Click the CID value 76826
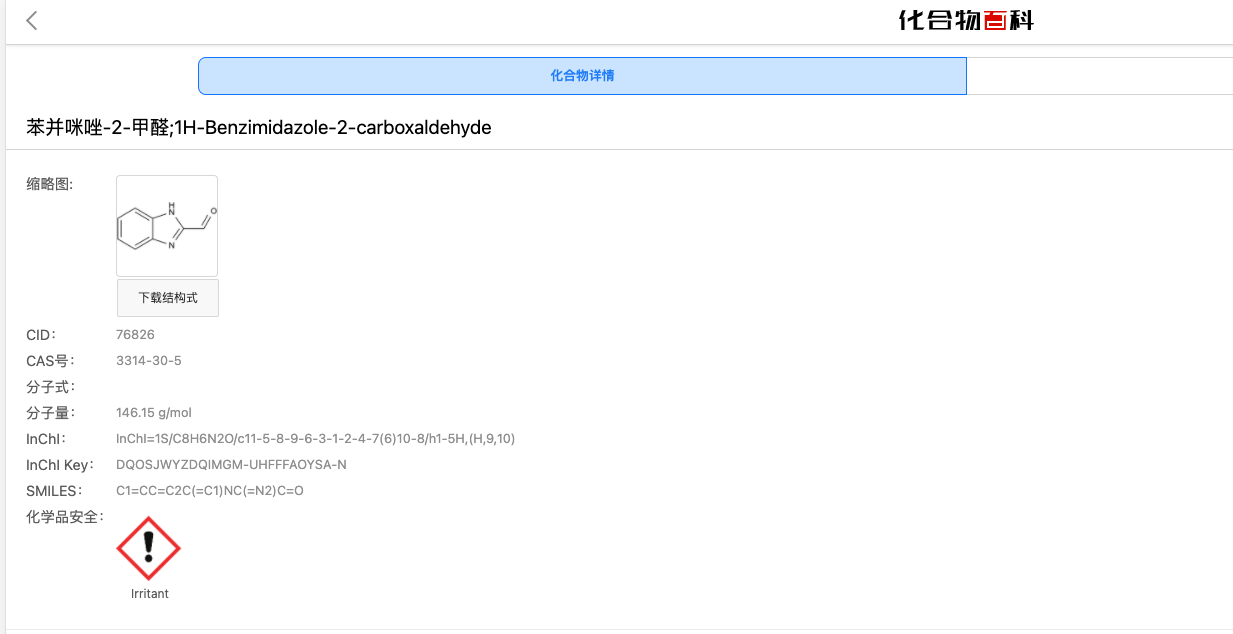 pyautogui.click(x=135, y=335)
